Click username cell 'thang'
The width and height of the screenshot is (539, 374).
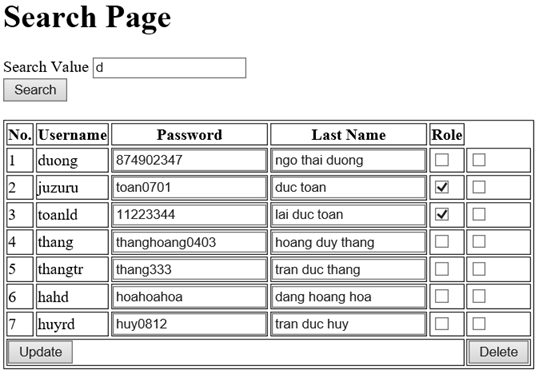72,242
